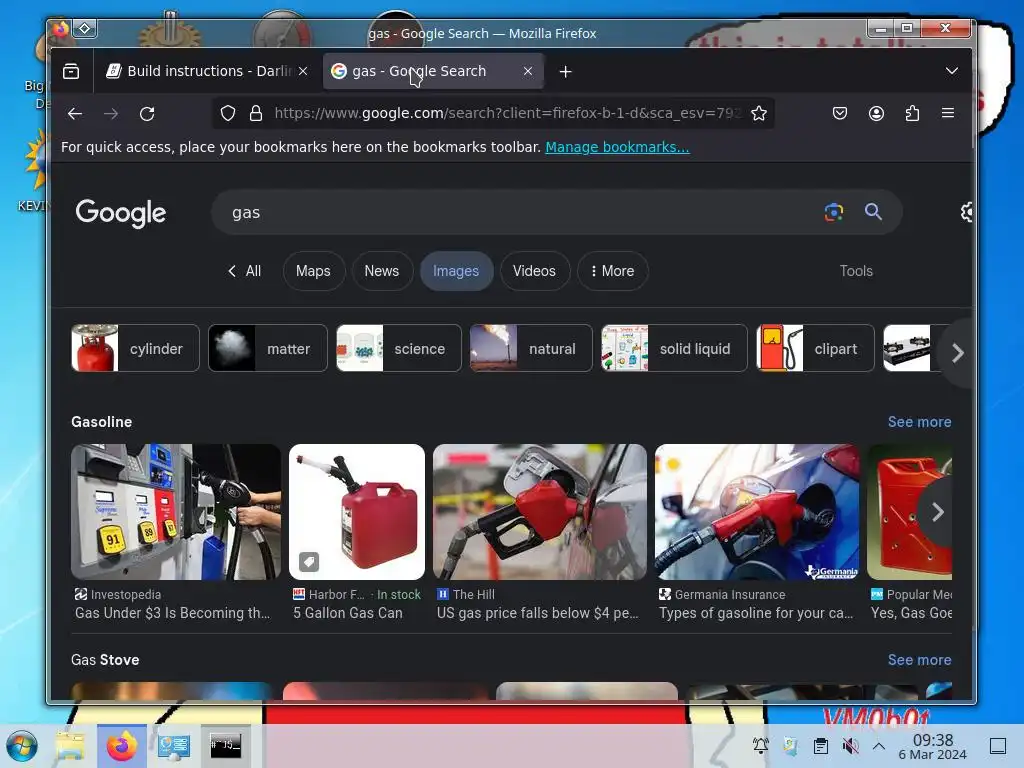
Task: Click the Google logo
Action: coord(121,213)
